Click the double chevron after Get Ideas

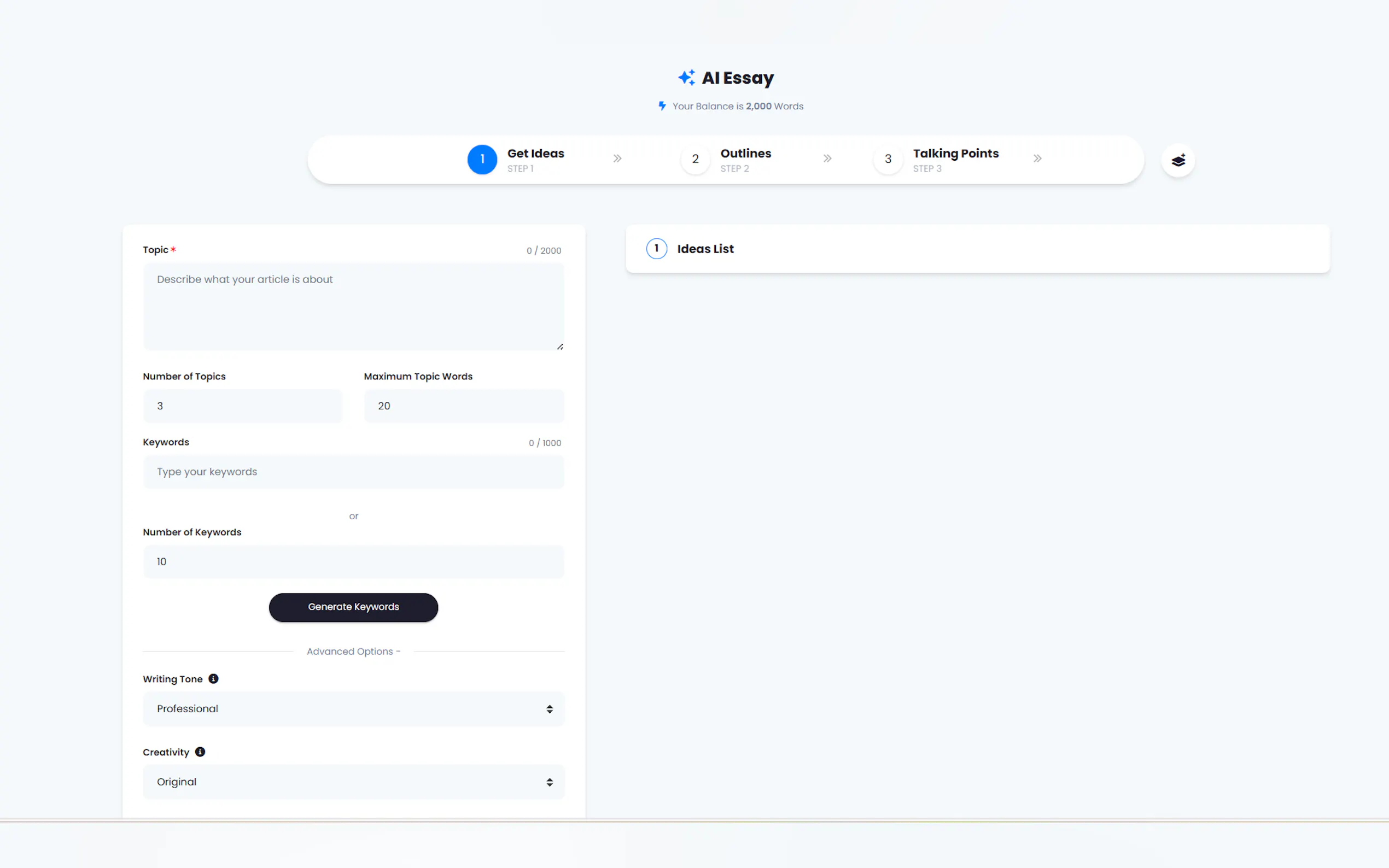(617, 159)
